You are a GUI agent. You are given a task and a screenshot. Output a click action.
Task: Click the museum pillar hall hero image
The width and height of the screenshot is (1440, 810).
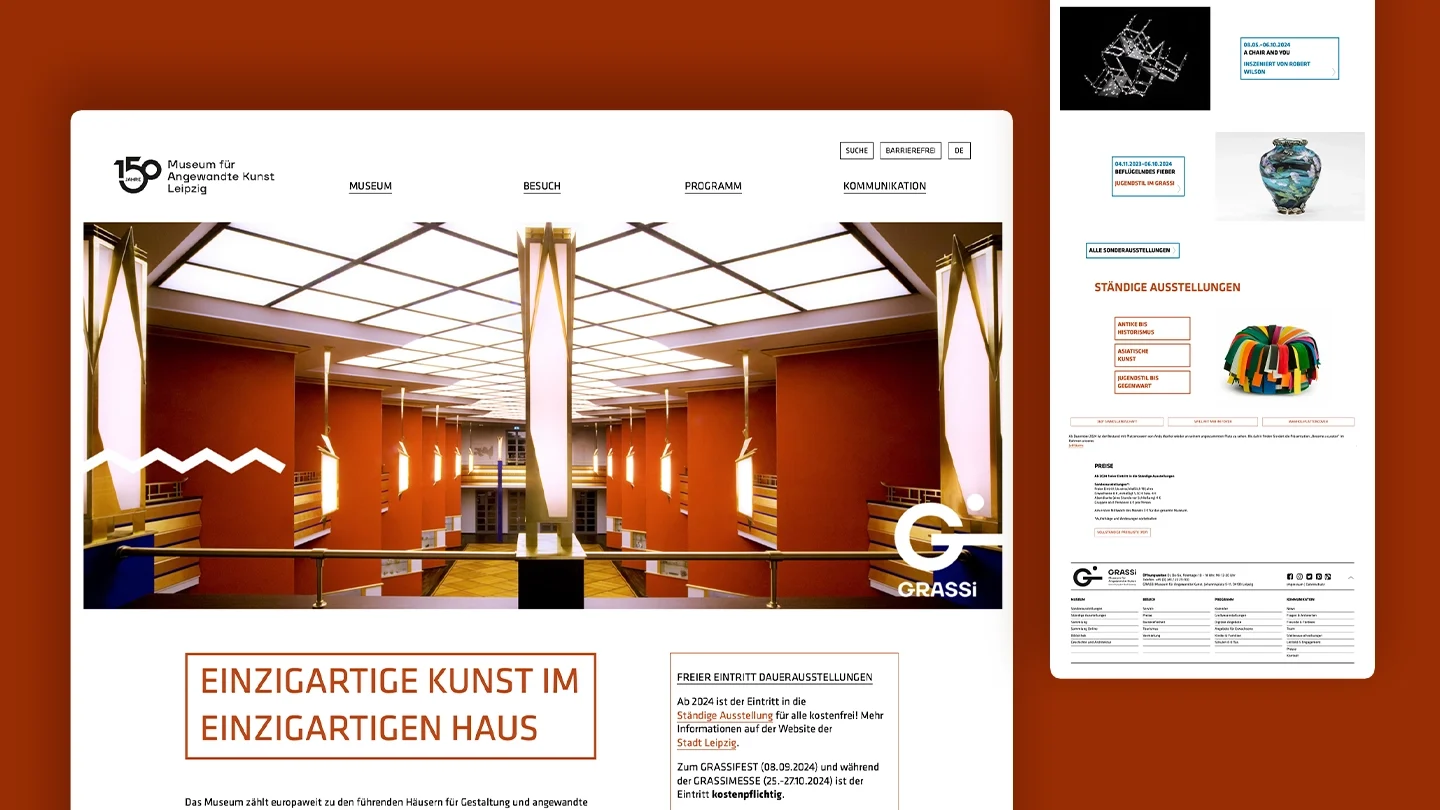[x=542, y=415]
